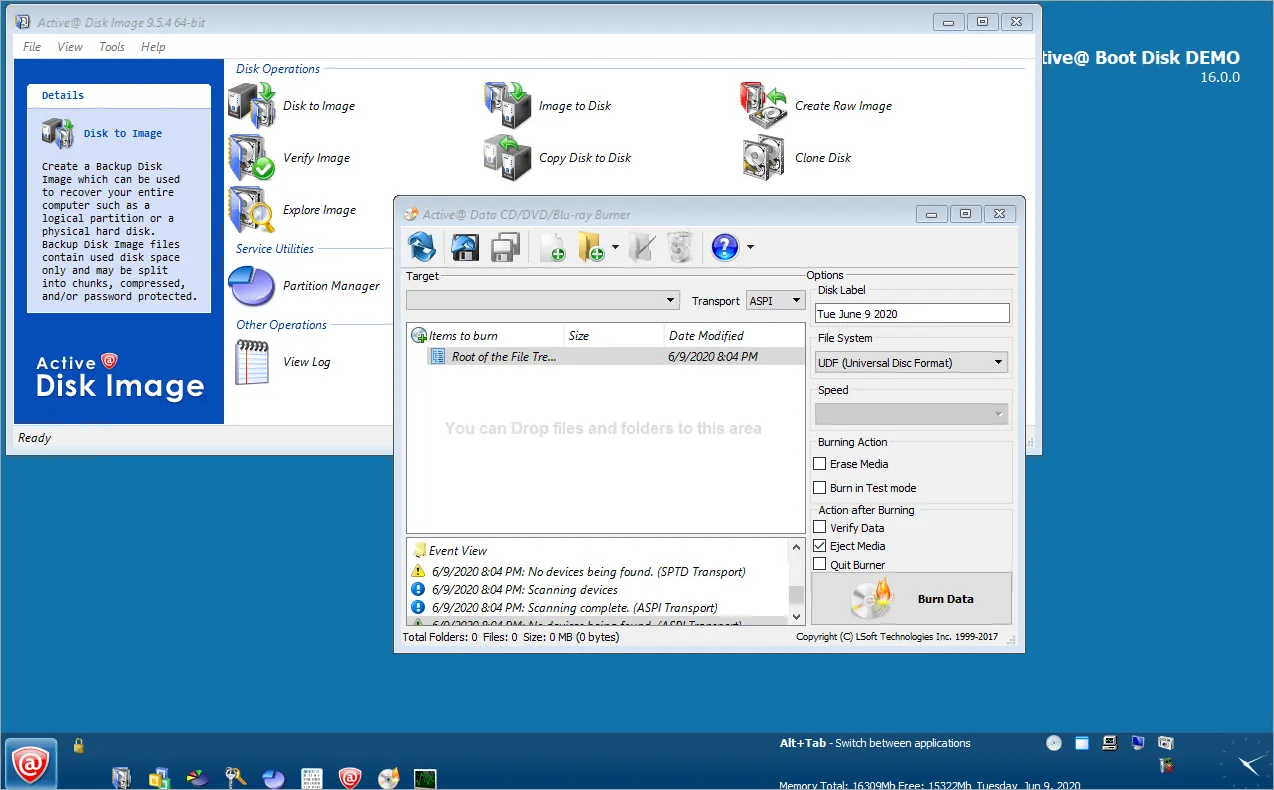
Task: Click the Disk Label text field
Action: click(911, 314)
